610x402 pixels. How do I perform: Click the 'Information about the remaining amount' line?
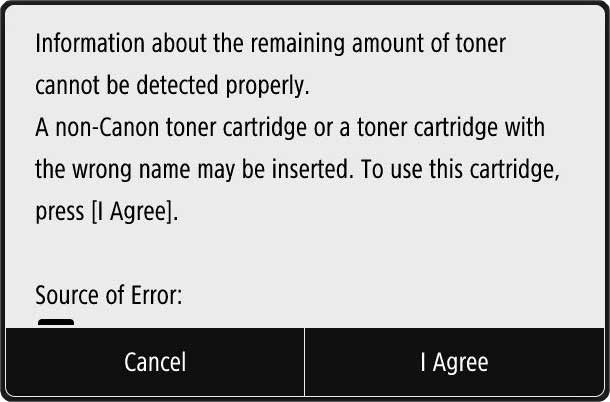pyautogui.click(x=270, y=45)
